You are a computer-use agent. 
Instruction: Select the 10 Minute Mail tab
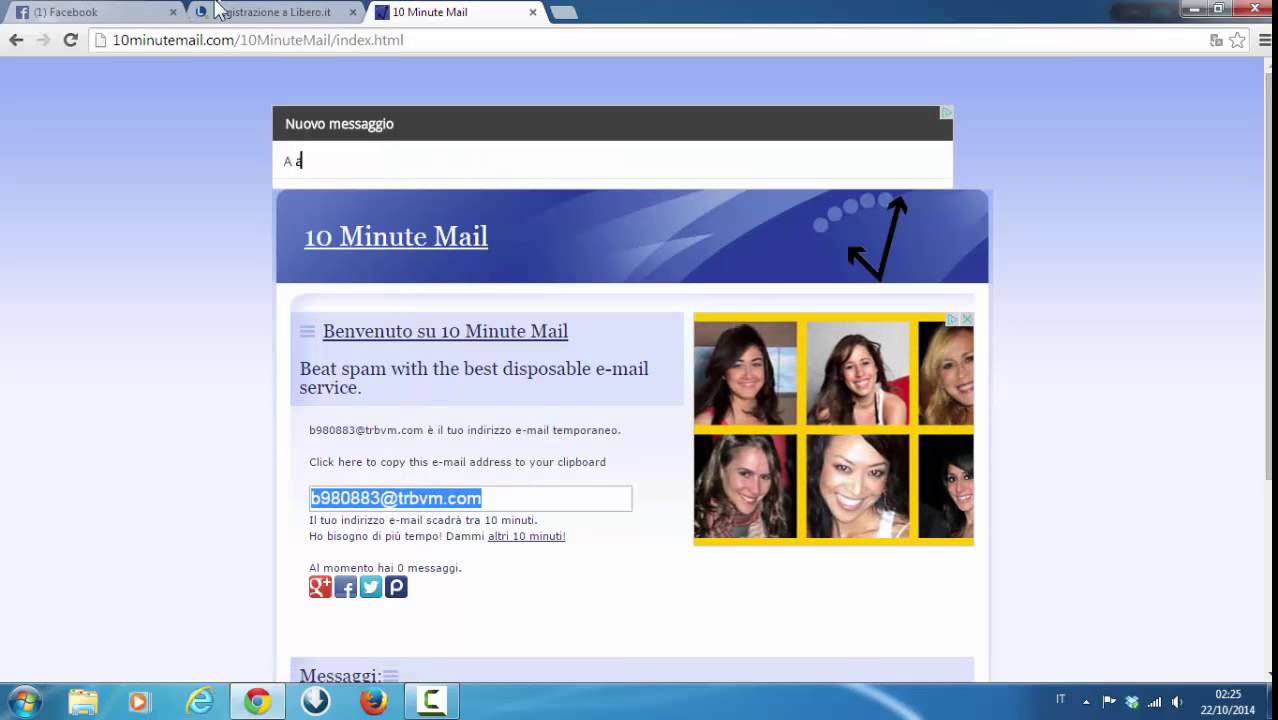click(455, 12)
